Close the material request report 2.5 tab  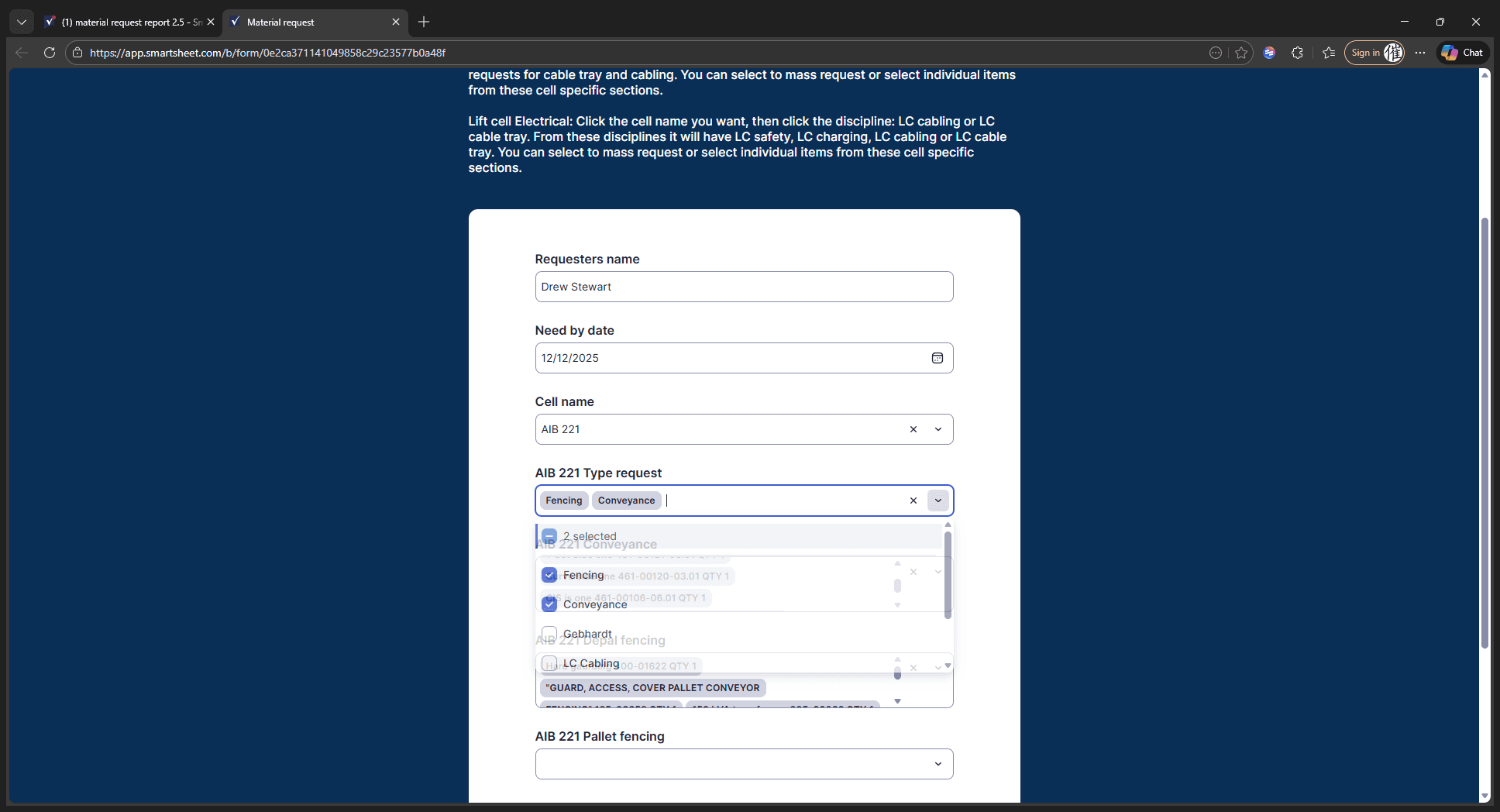(x=211, y=22)
